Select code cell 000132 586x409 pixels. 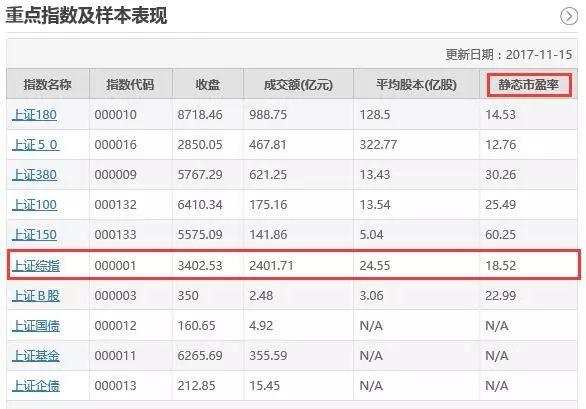click(x=115, y=204)
